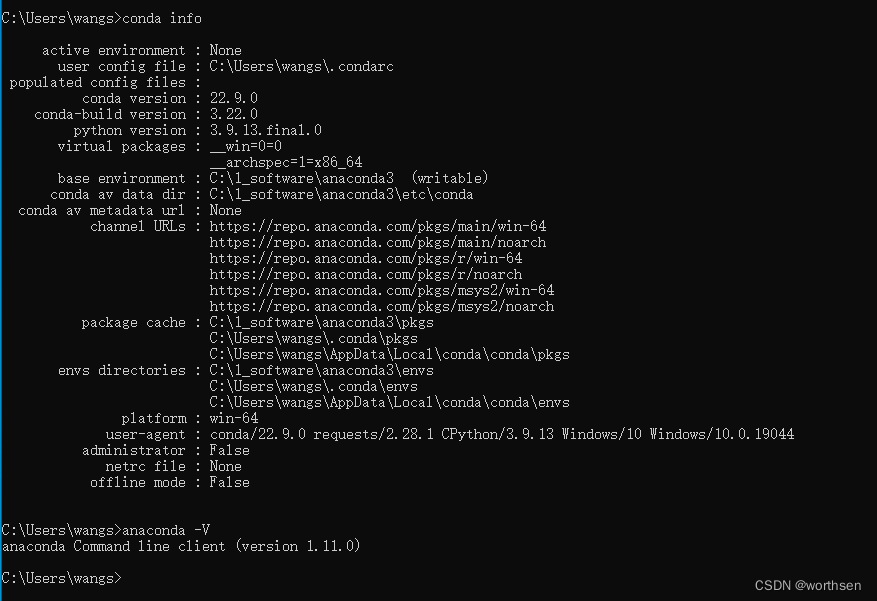Click the base environment path marked writable
Image resolution: width=877 pixels, height=601 pixels.
coord(348,179)
